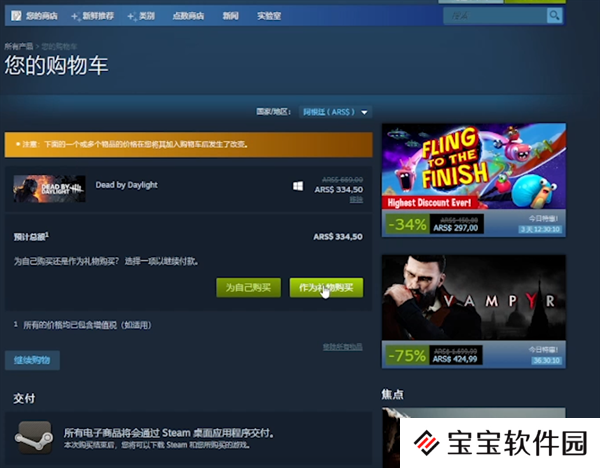600x468 pixels.
Task: Click 继续购物 button
Action: tap(32, 360)
